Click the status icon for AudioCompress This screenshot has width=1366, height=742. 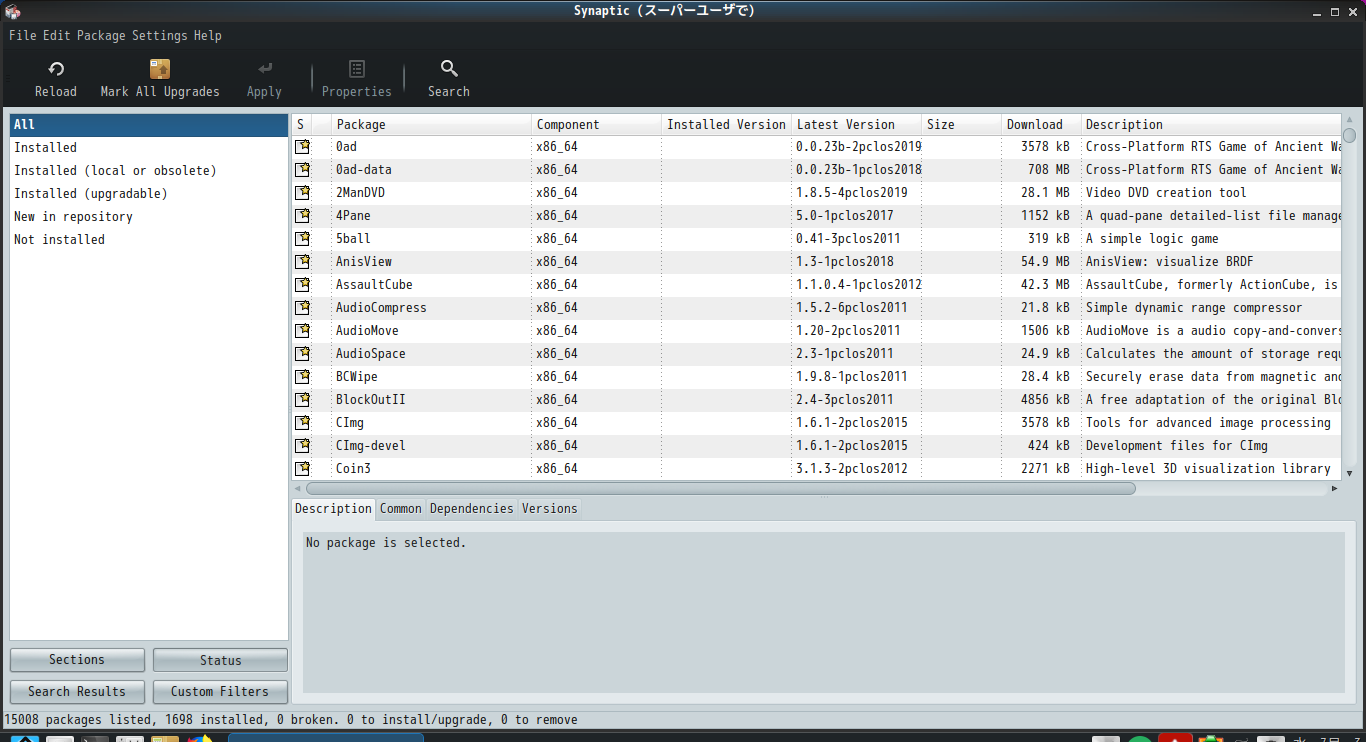pyautogui.click(x=302, y=307)
